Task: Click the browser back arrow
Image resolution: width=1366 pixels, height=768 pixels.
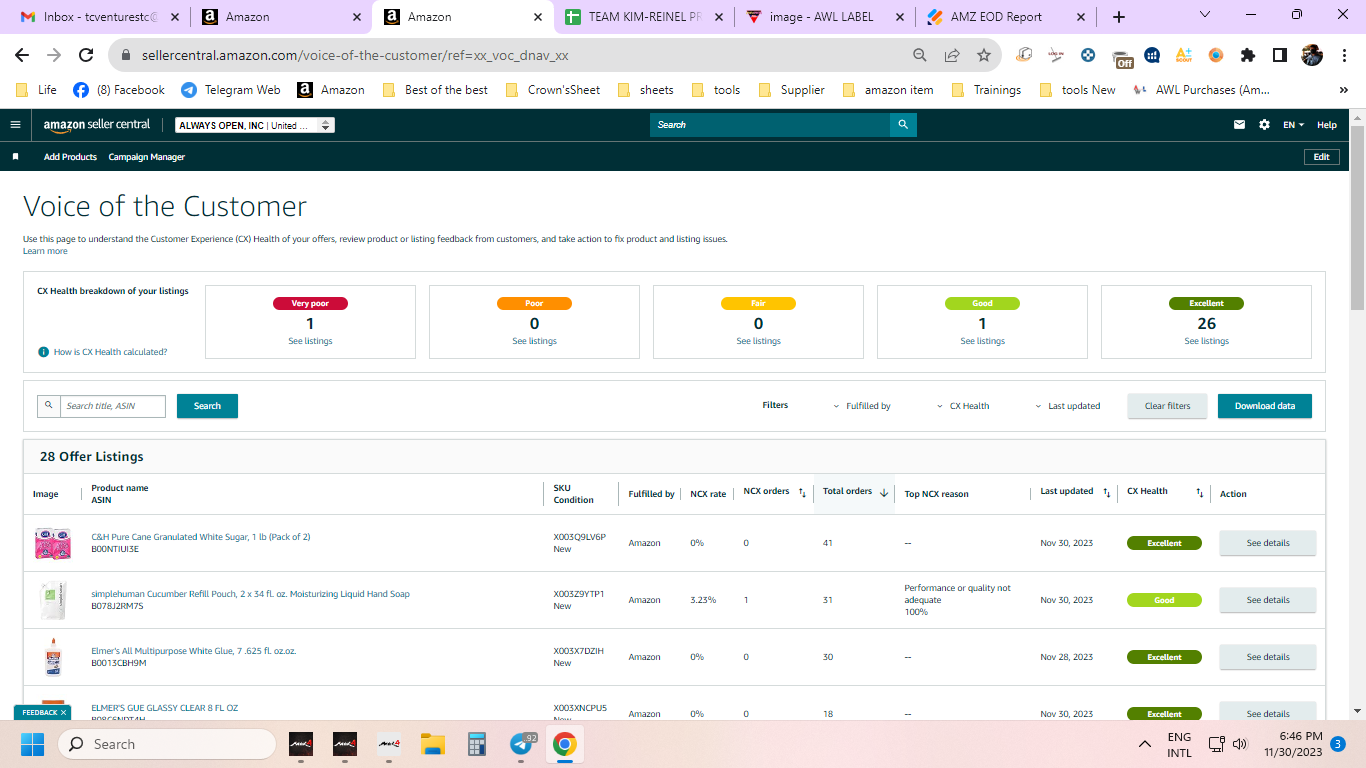Action: [x=22, y=55]
